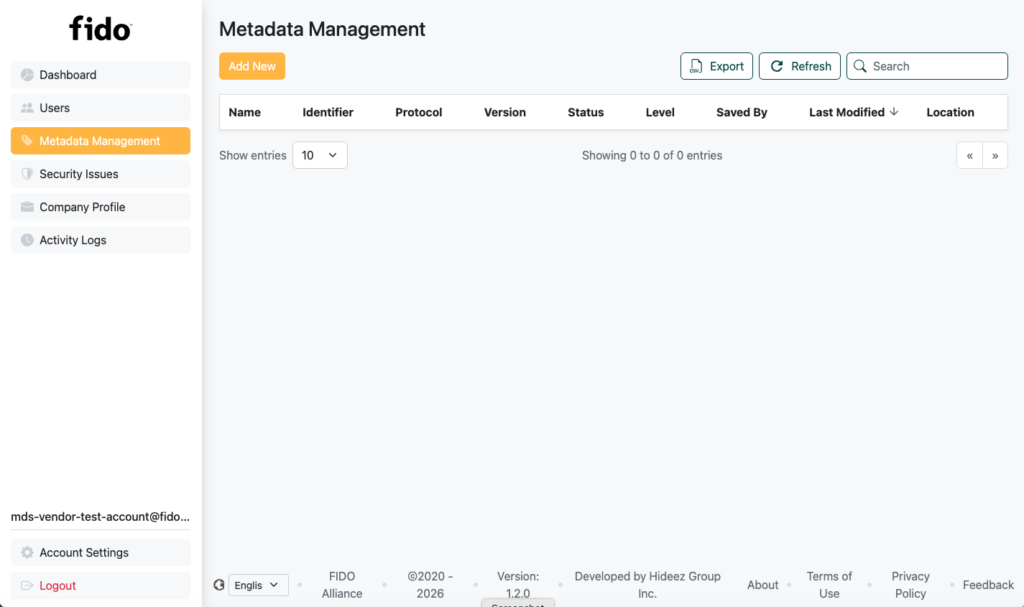1024x607 pixels.
Task: Open the About footer link
Action: (763, 585)
